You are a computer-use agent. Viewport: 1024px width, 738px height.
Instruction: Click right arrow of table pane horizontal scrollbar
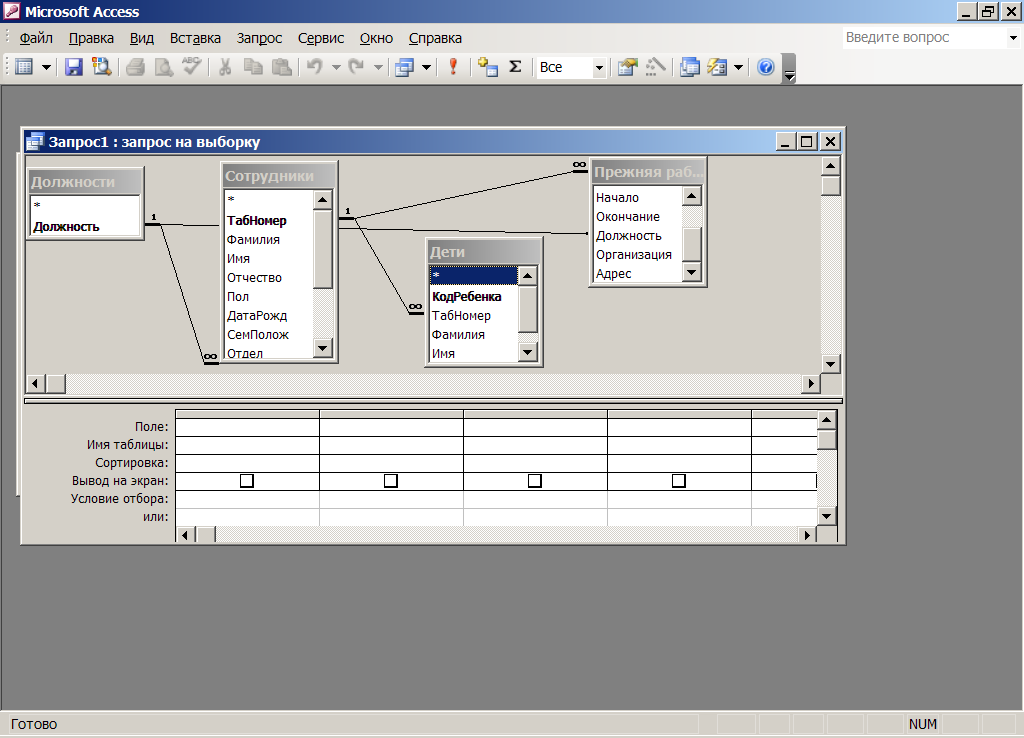pos(810,383)
